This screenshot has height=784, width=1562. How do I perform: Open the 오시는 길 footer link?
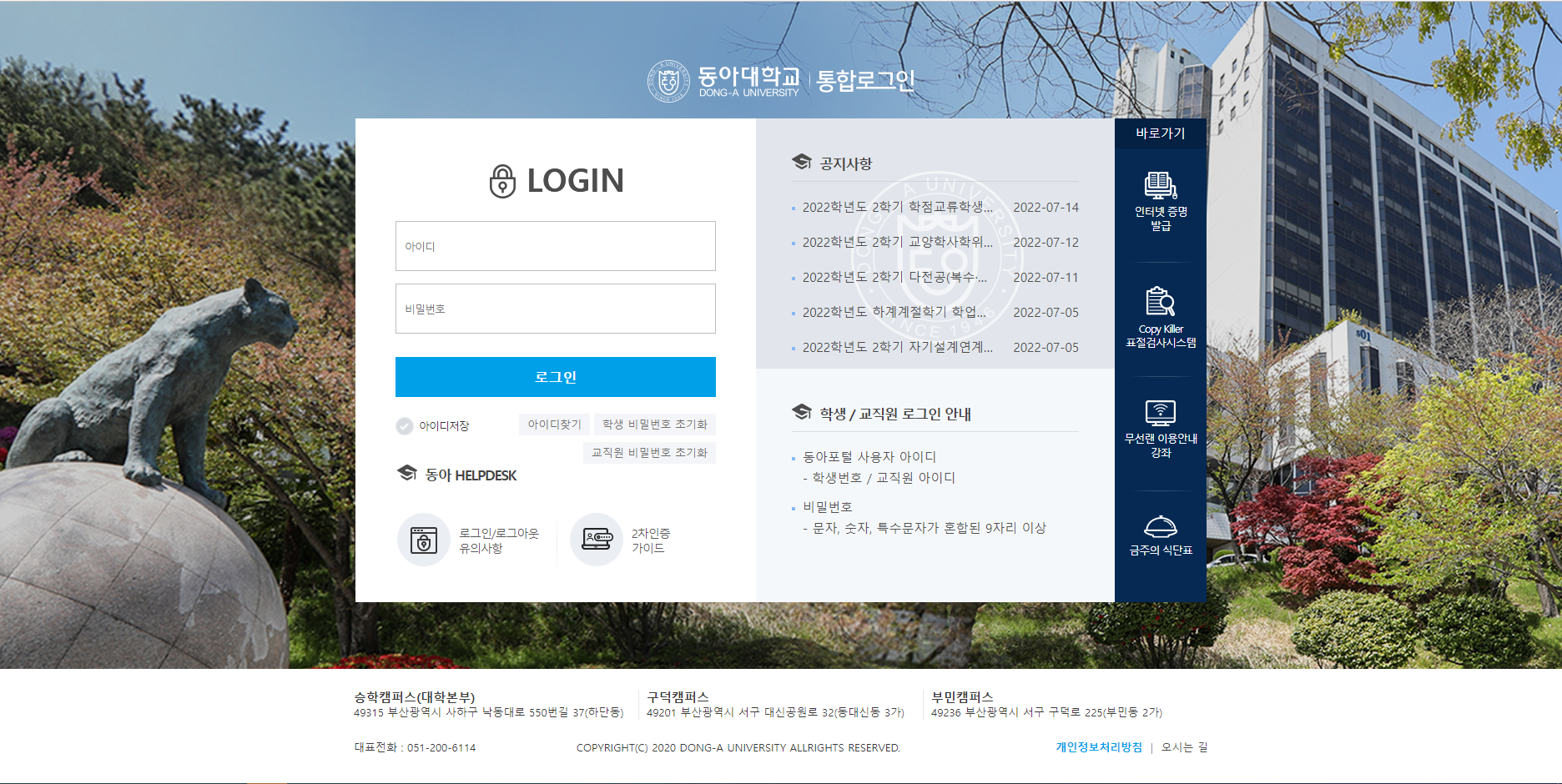[1184, 747]
